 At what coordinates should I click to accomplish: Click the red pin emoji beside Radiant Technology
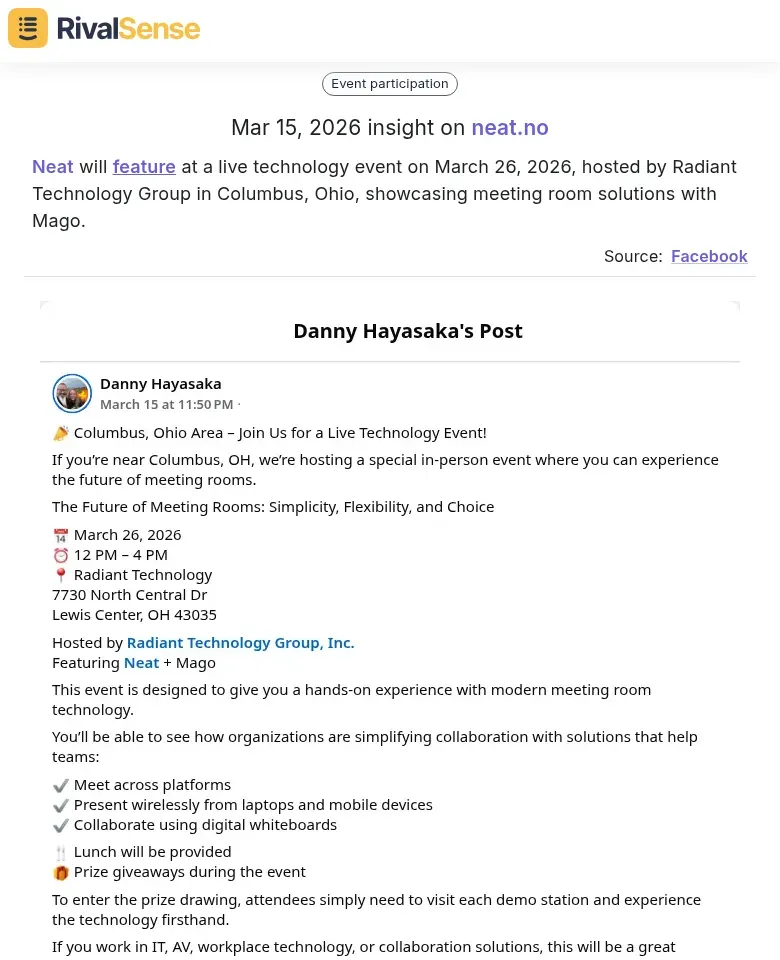tap(61, 574)
